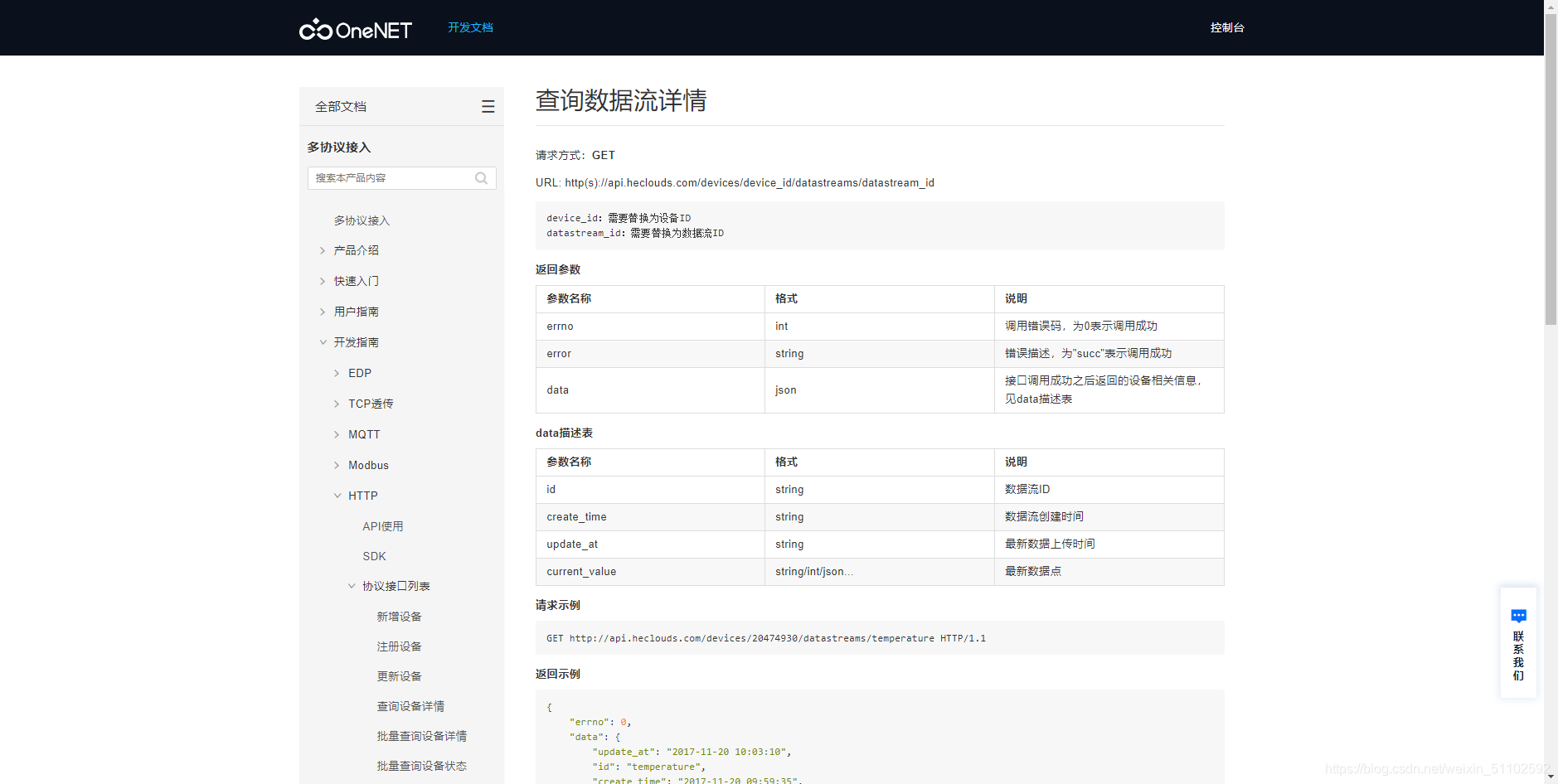Screen dimensions: 1558x784
Task: Click the search magnifier icon
Action: click(x=481, y=178)
